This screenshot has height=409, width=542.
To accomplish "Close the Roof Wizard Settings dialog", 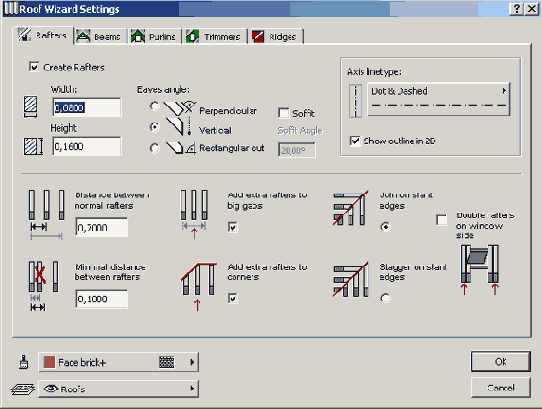I will tap(531, 9).
